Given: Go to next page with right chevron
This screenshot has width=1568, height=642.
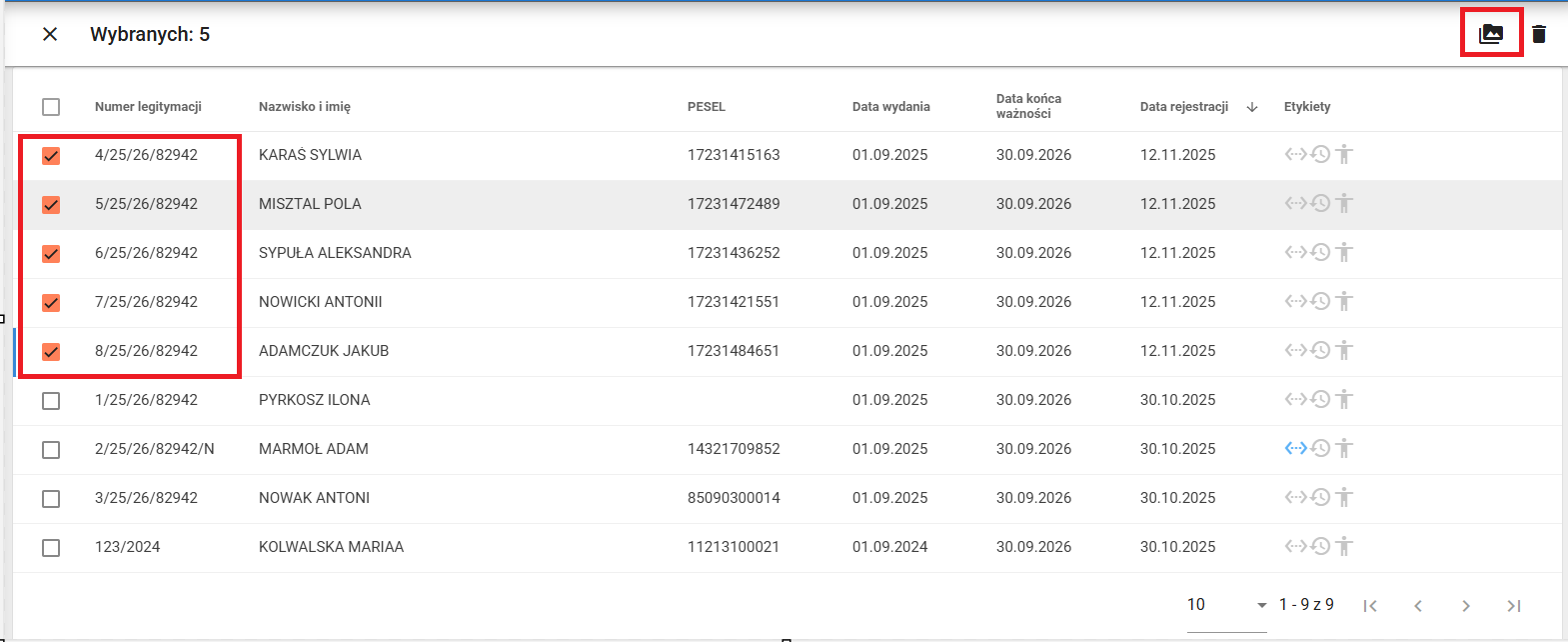Looking at the screenshot, I should click(x=1466, y=606).
